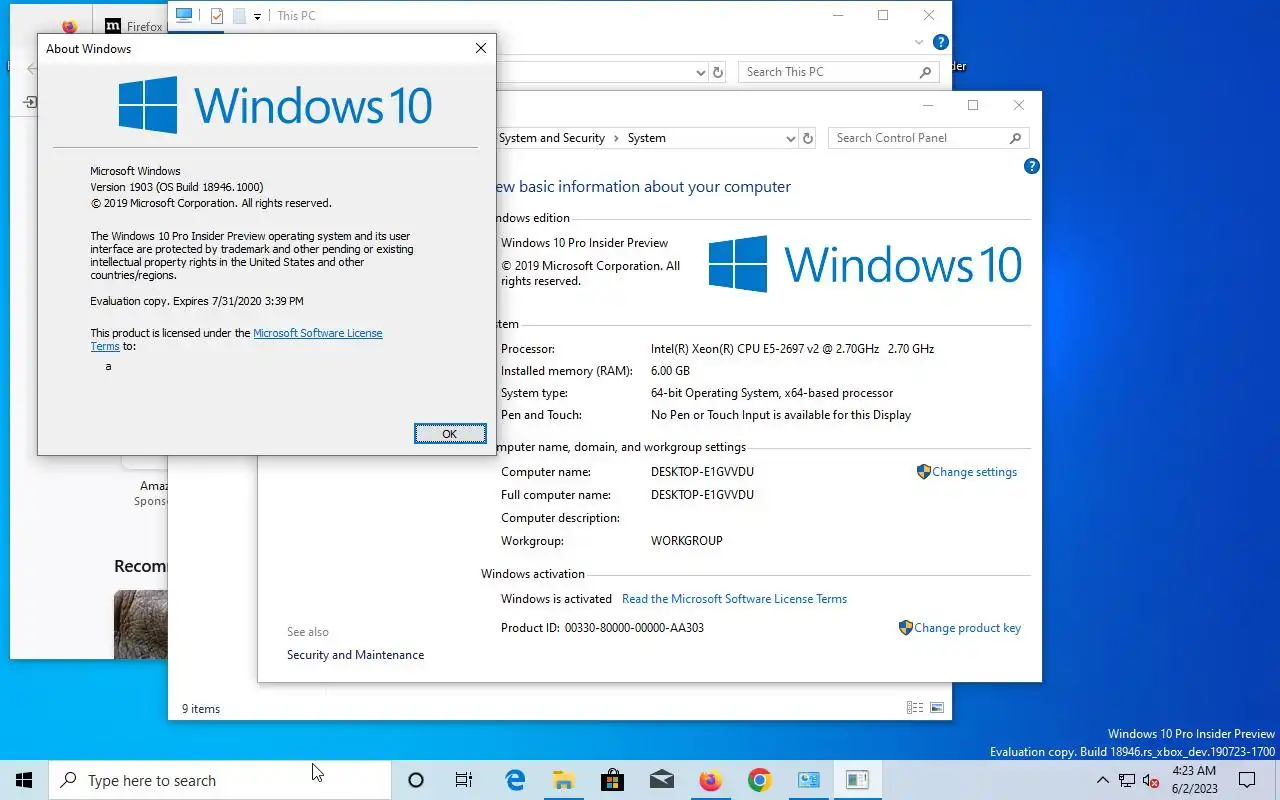This screenshot has height=800, width=1280.
Task: Switch to winver taskbar icon
Action: (x=857, y=780)
